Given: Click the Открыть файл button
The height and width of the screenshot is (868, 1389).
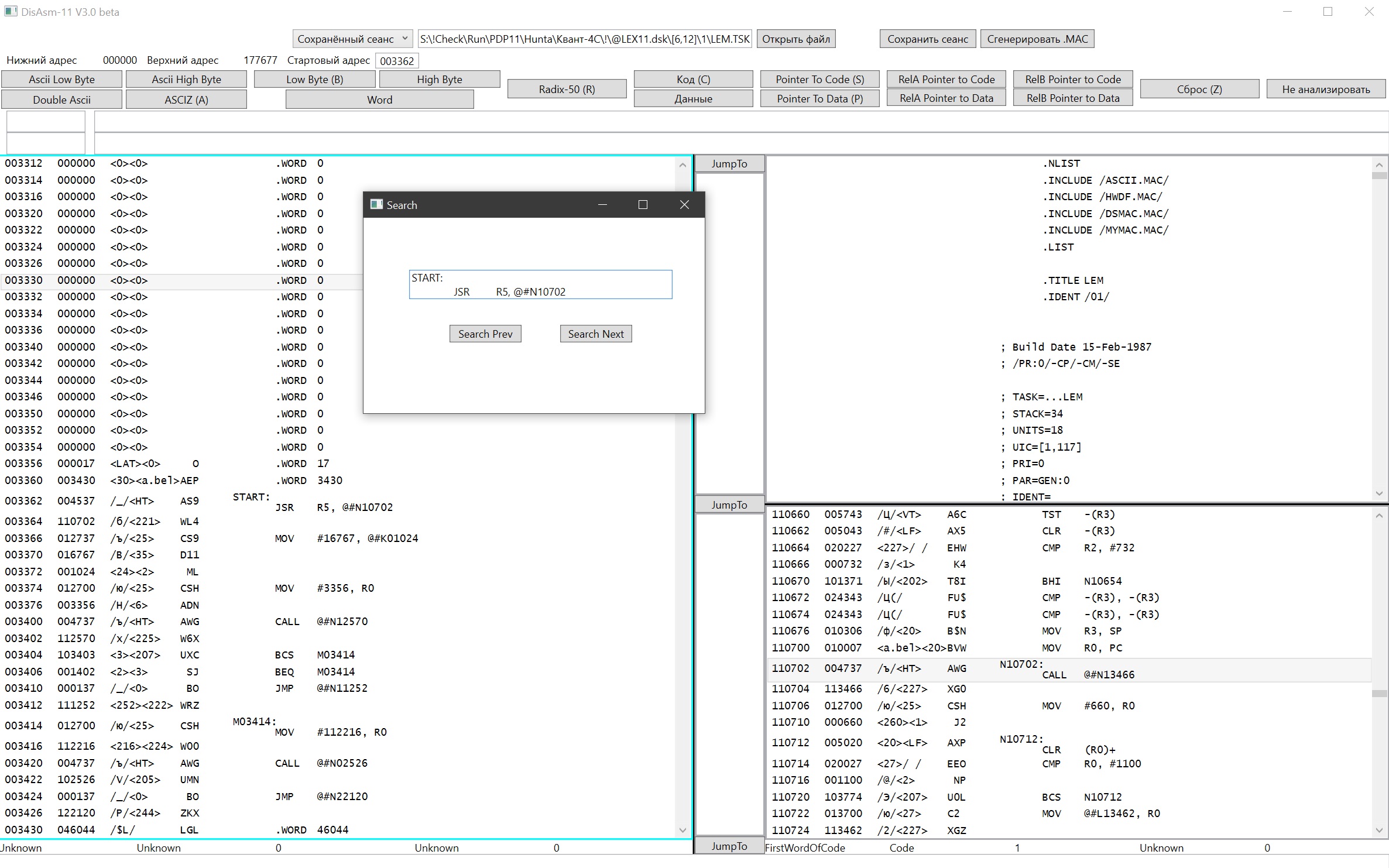Looking at the screenshot, I should point(795,39).
